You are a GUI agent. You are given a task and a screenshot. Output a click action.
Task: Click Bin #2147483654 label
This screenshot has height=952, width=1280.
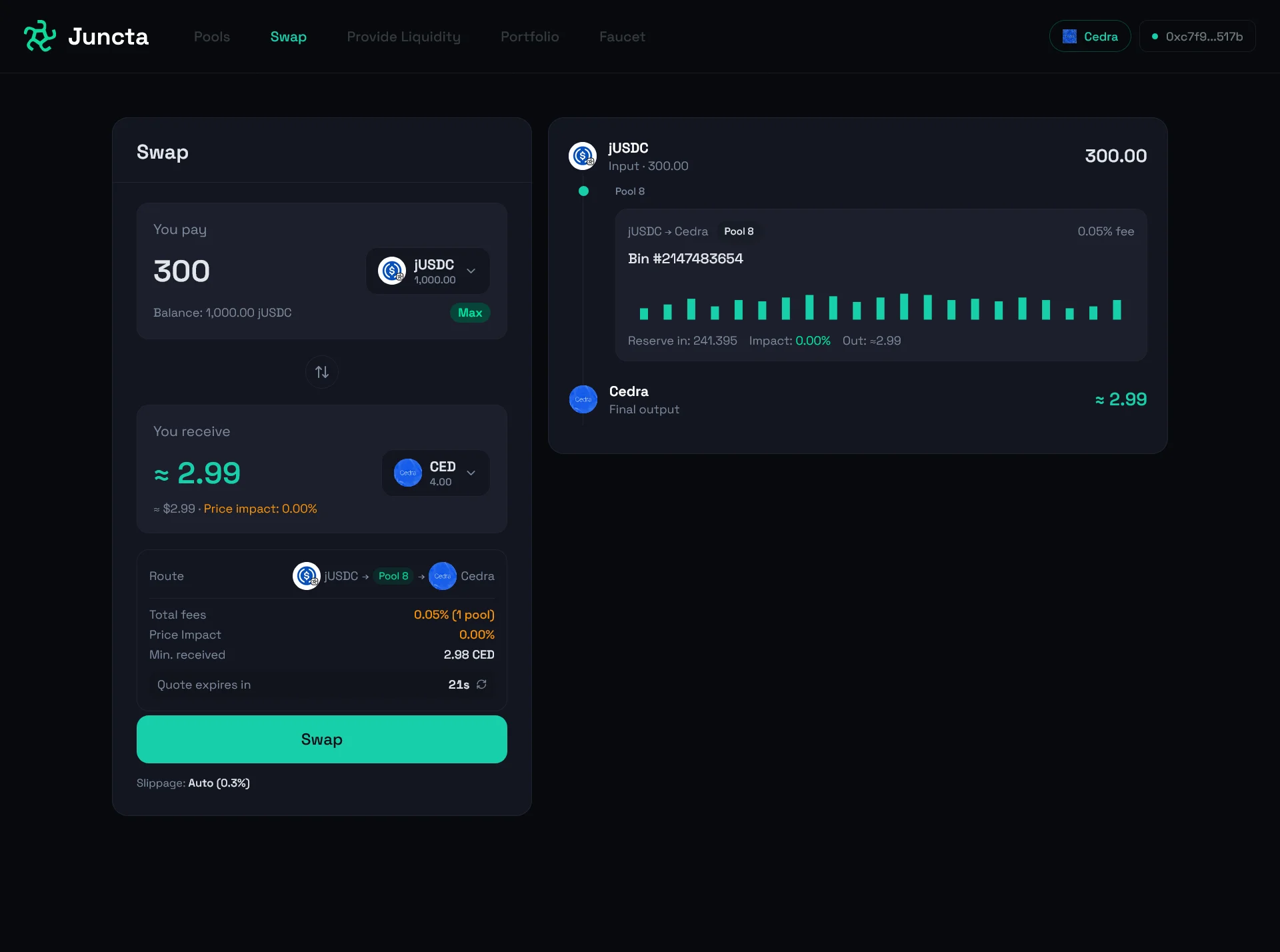[685, 259]
